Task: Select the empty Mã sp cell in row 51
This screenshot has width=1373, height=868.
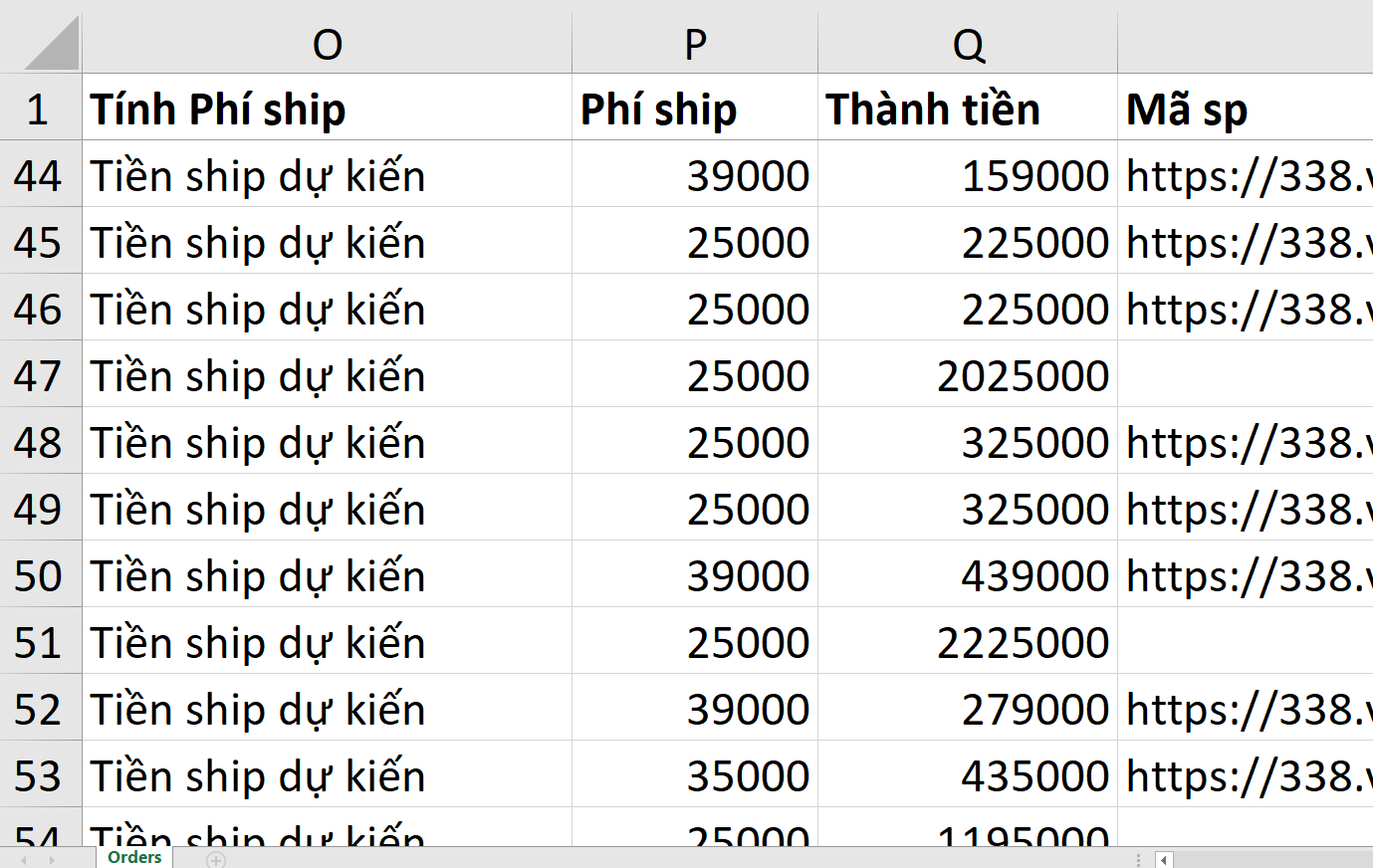Action: point(1245,643)
